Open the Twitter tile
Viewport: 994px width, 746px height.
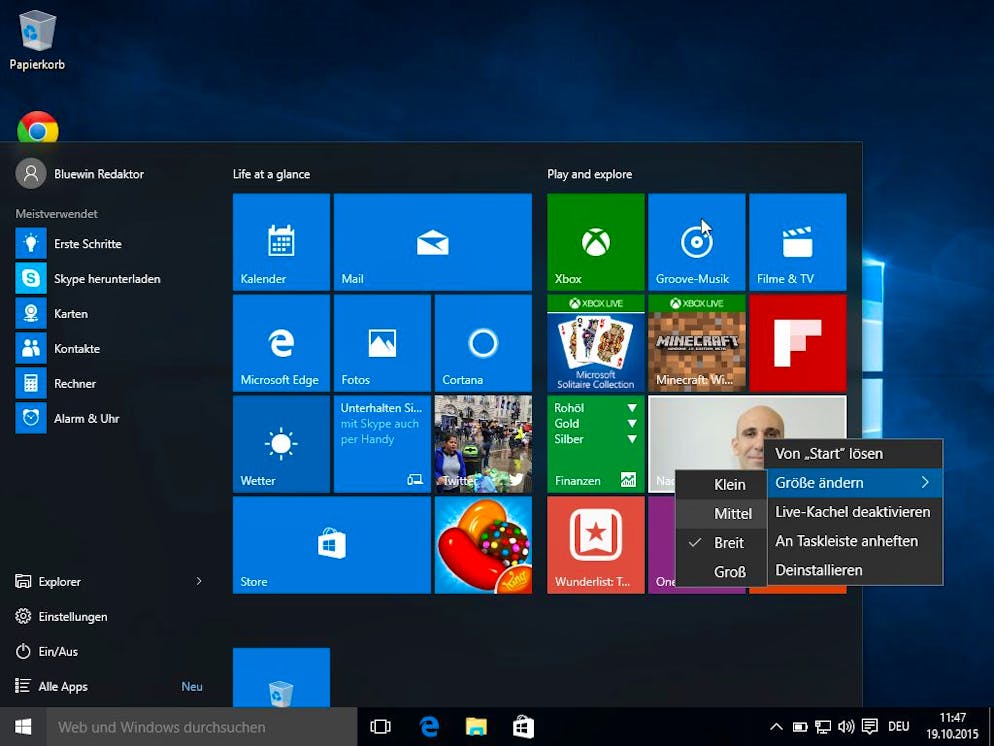pos(483,444)
